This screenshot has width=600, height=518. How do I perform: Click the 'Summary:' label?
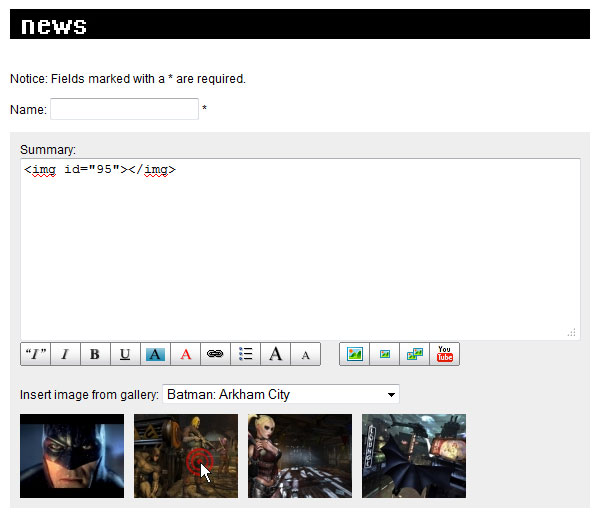tap(48, 150)
